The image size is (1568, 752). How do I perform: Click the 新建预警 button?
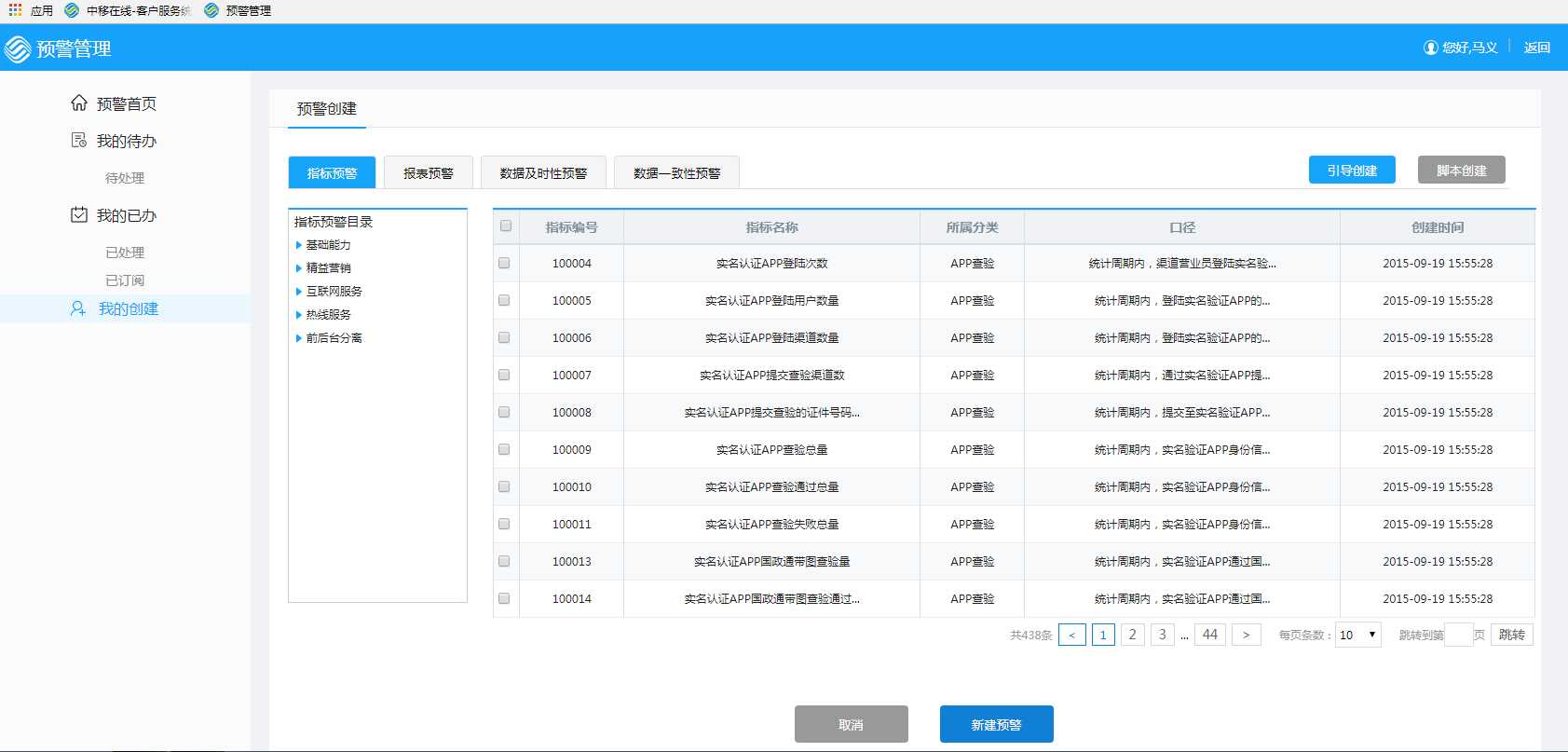coord(996,724)
